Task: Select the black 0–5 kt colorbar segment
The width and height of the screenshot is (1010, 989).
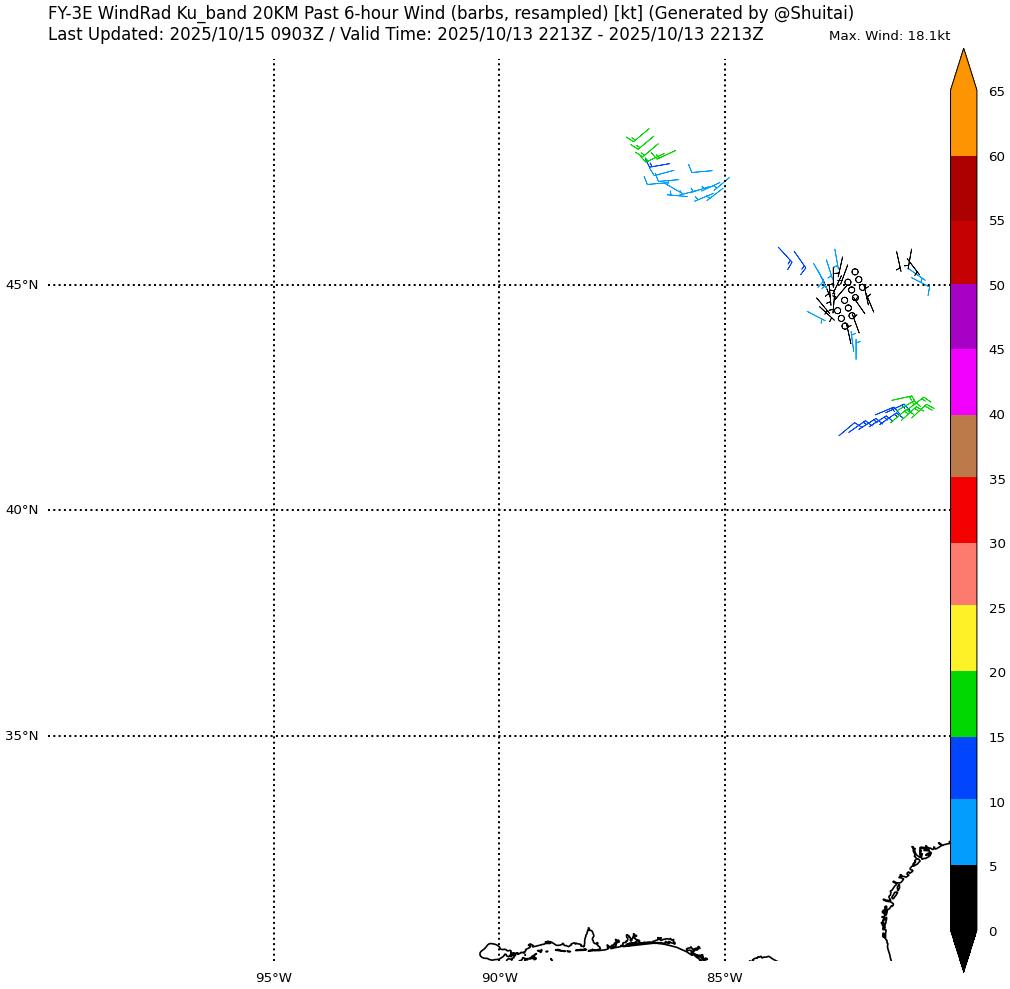Action: [963, 898]
